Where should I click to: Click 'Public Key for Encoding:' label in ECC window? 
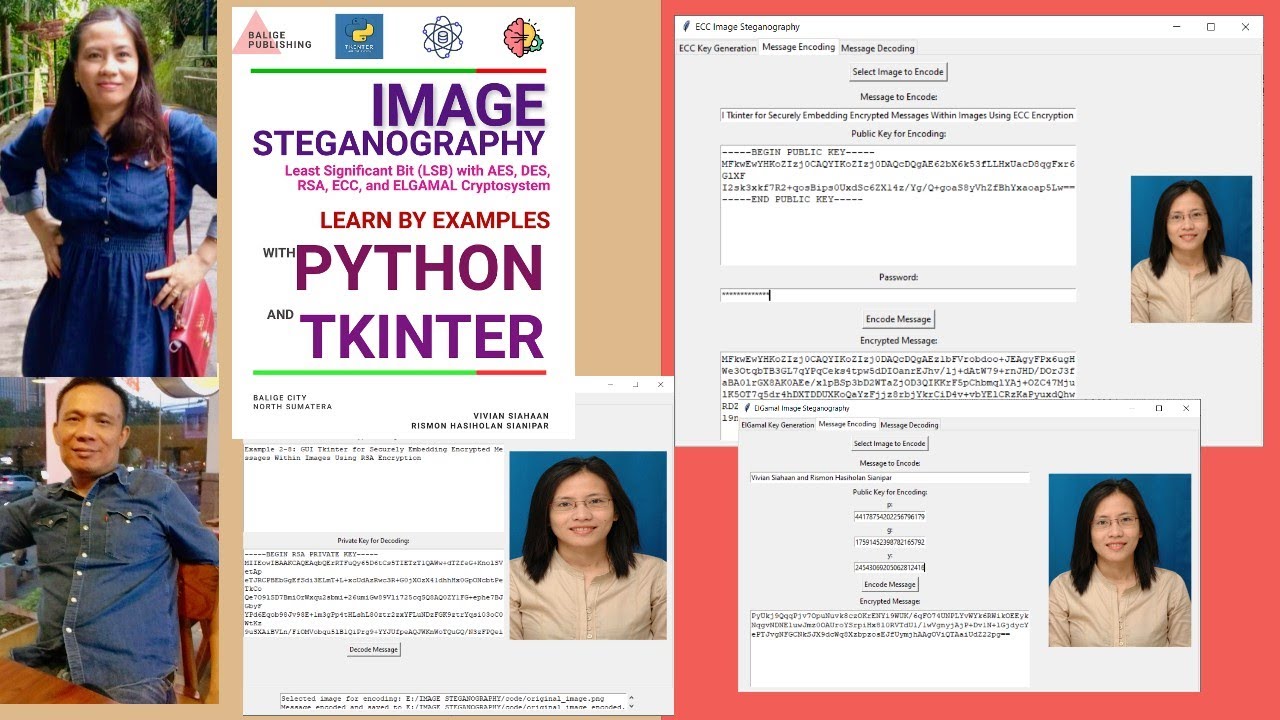898,133
